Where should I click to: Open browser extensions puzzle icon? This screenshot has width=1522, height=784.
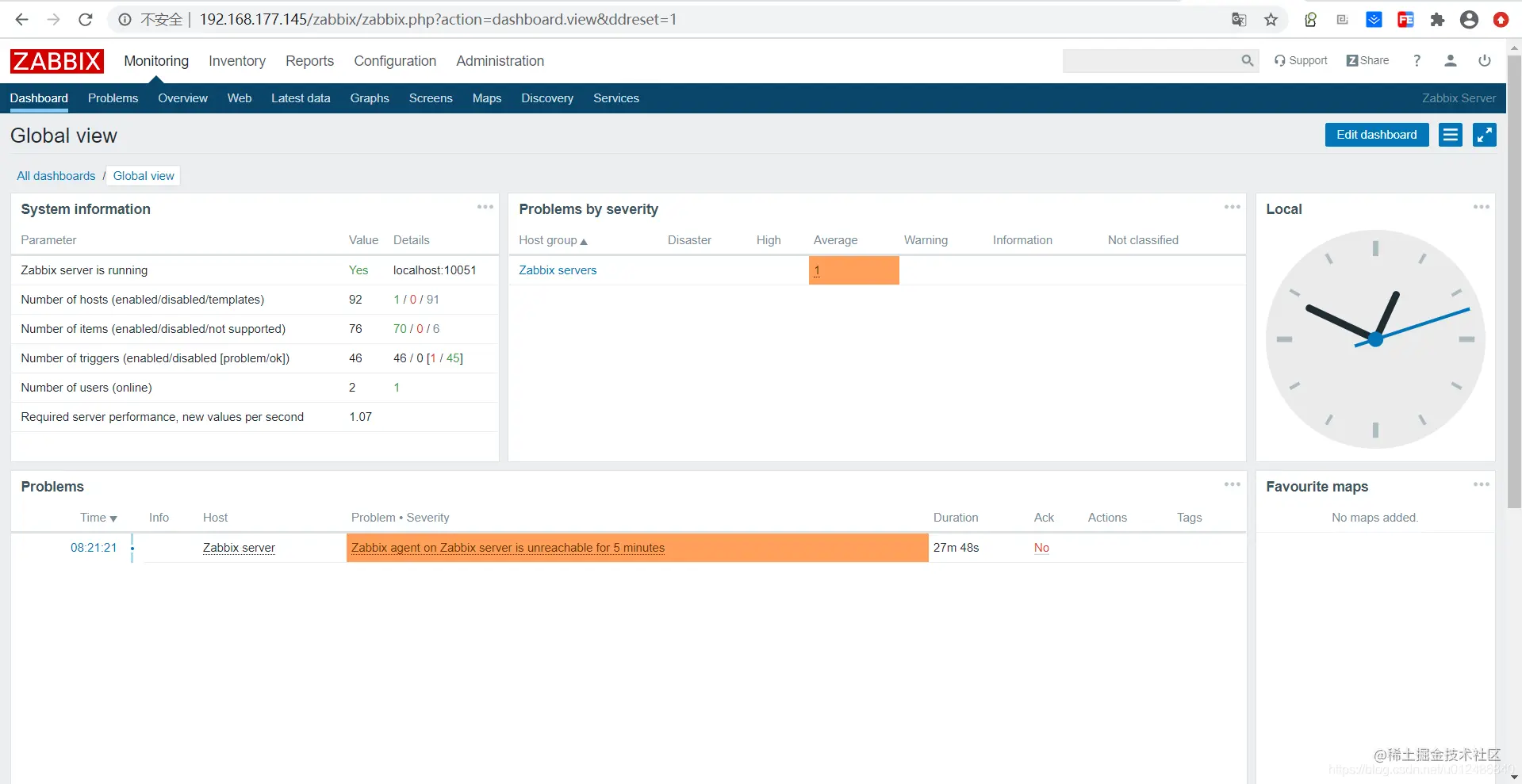coord(1437,20)
